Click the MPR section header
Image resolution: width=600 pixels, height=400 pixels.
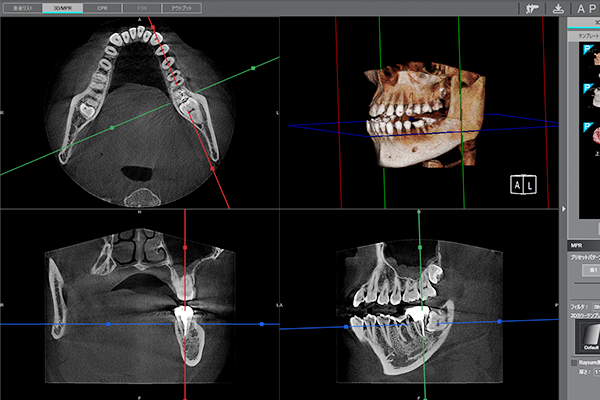(x=584, y=245)
